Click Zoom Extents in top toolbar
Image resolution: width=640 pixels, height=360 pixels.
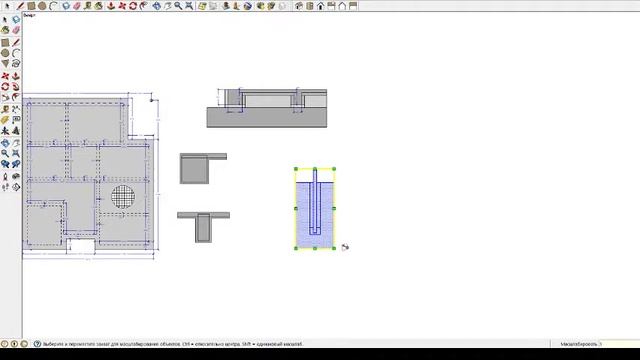189,6
